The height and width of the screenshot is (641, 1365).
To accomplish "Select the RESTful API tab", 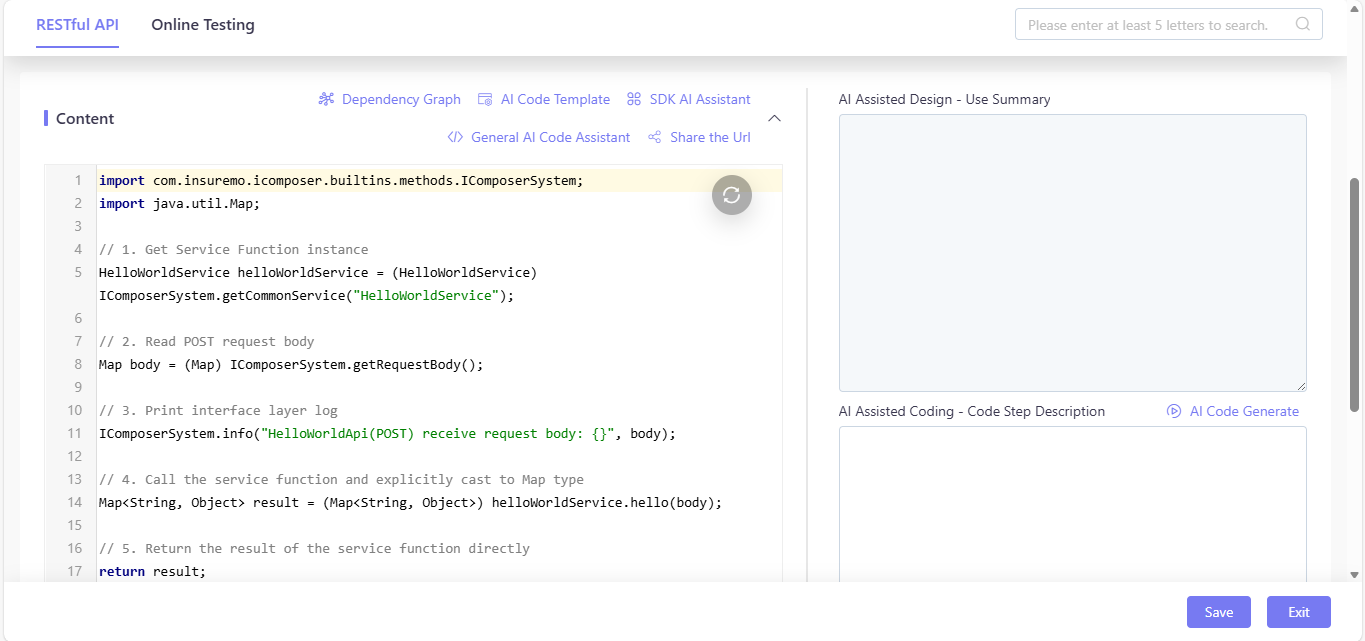I will point(77,25).
